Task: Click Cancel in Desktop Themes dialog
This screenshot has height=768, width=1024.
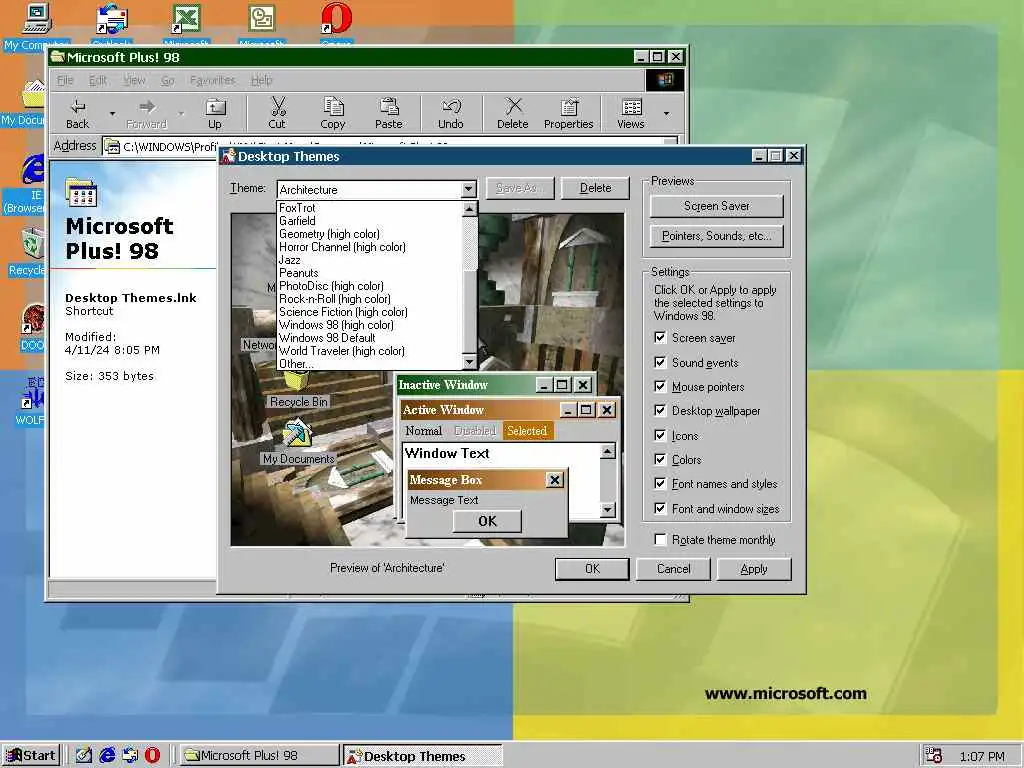Action: tap(673, 569)
